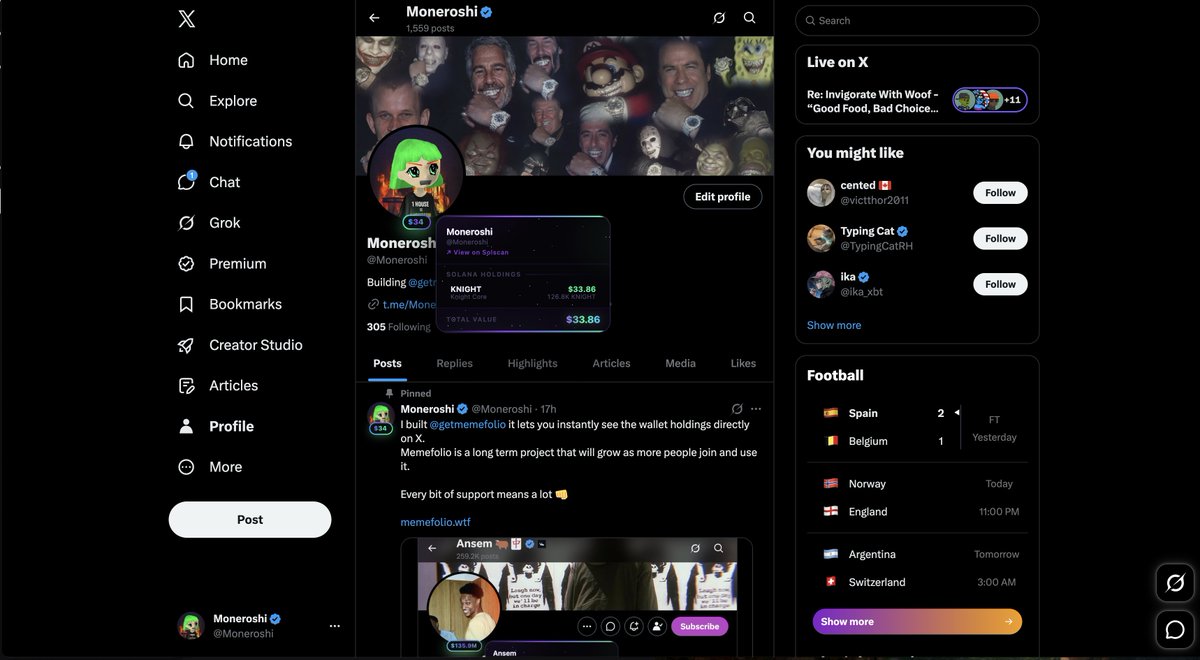
Task: Click the floating Grok button
Action: 1175,583
